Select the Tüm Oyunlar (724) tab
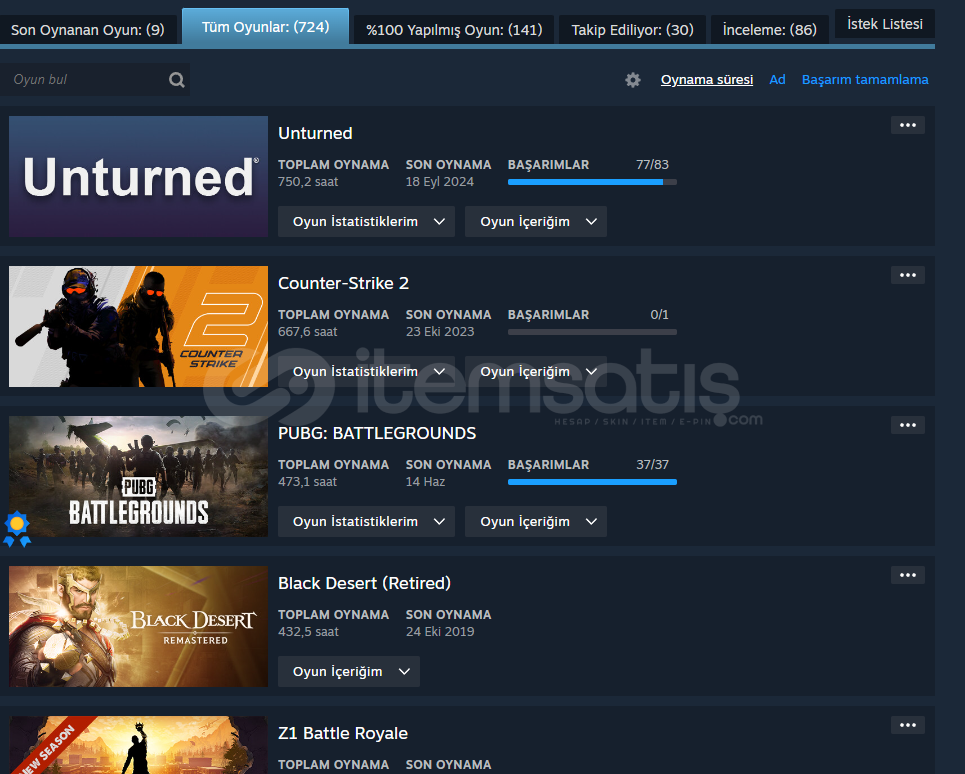965x774 pixels. click(266, 27)
